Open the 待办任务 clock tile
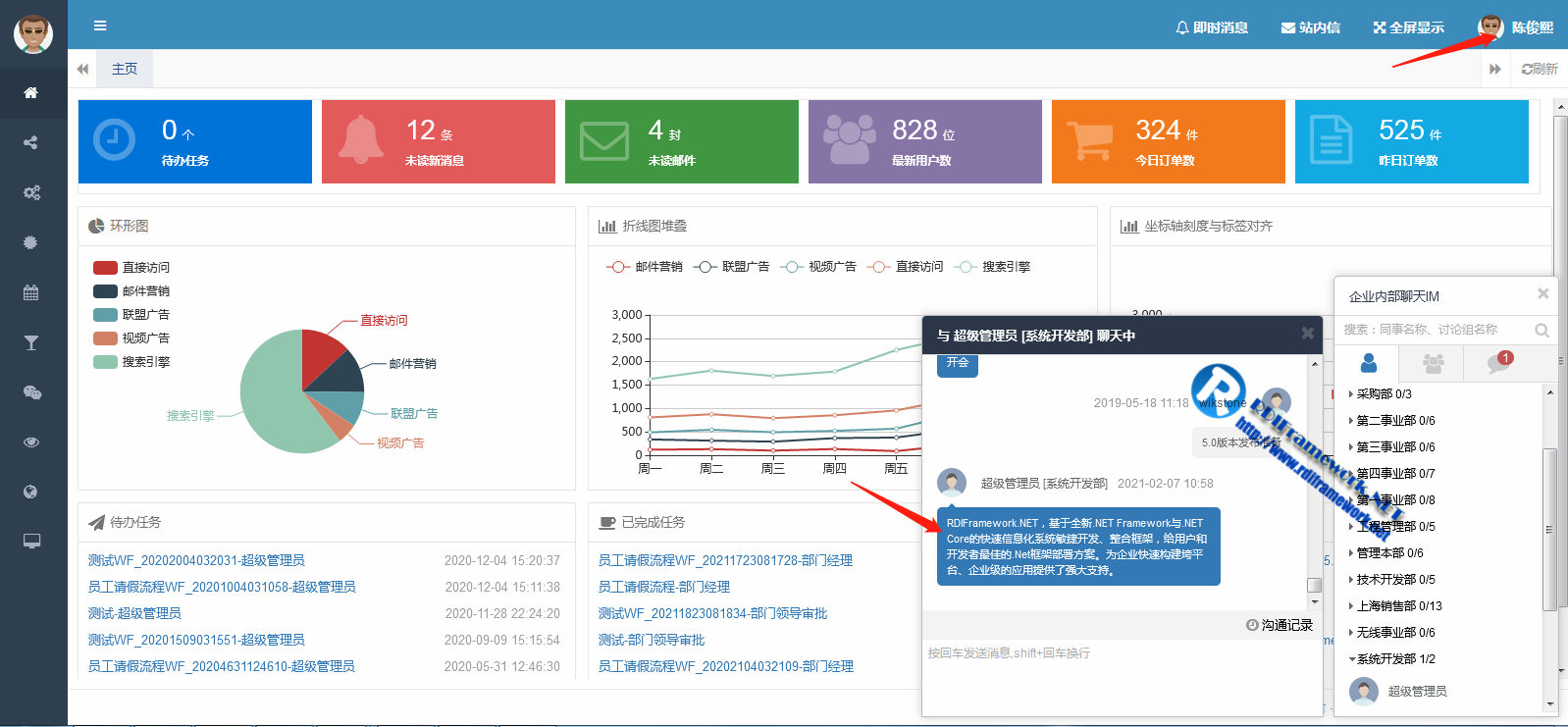This screenshot has width=1568, height=727. click(195, 141)
